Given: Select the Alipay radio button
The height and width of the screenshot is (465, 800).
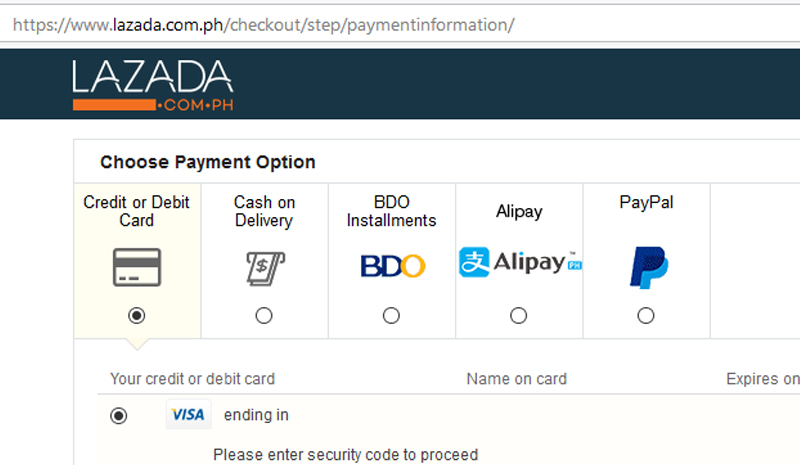Looking at the screenshot, I should [x=518, y=315].
